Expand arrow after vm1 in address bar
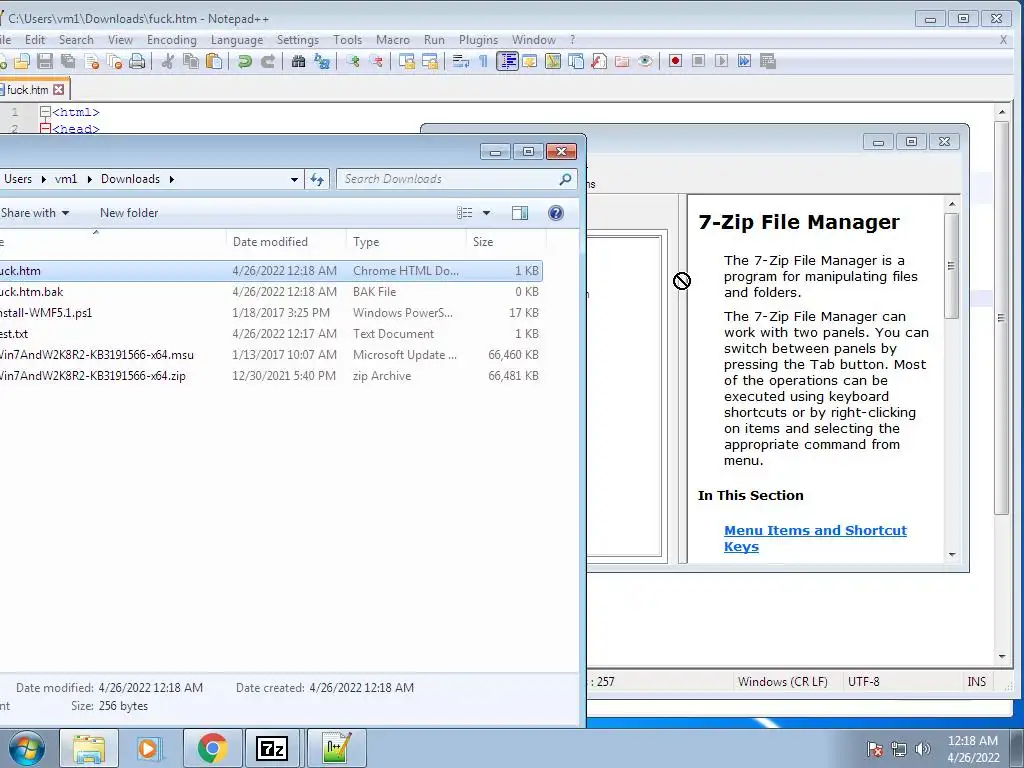 click(x=89, y=179)
